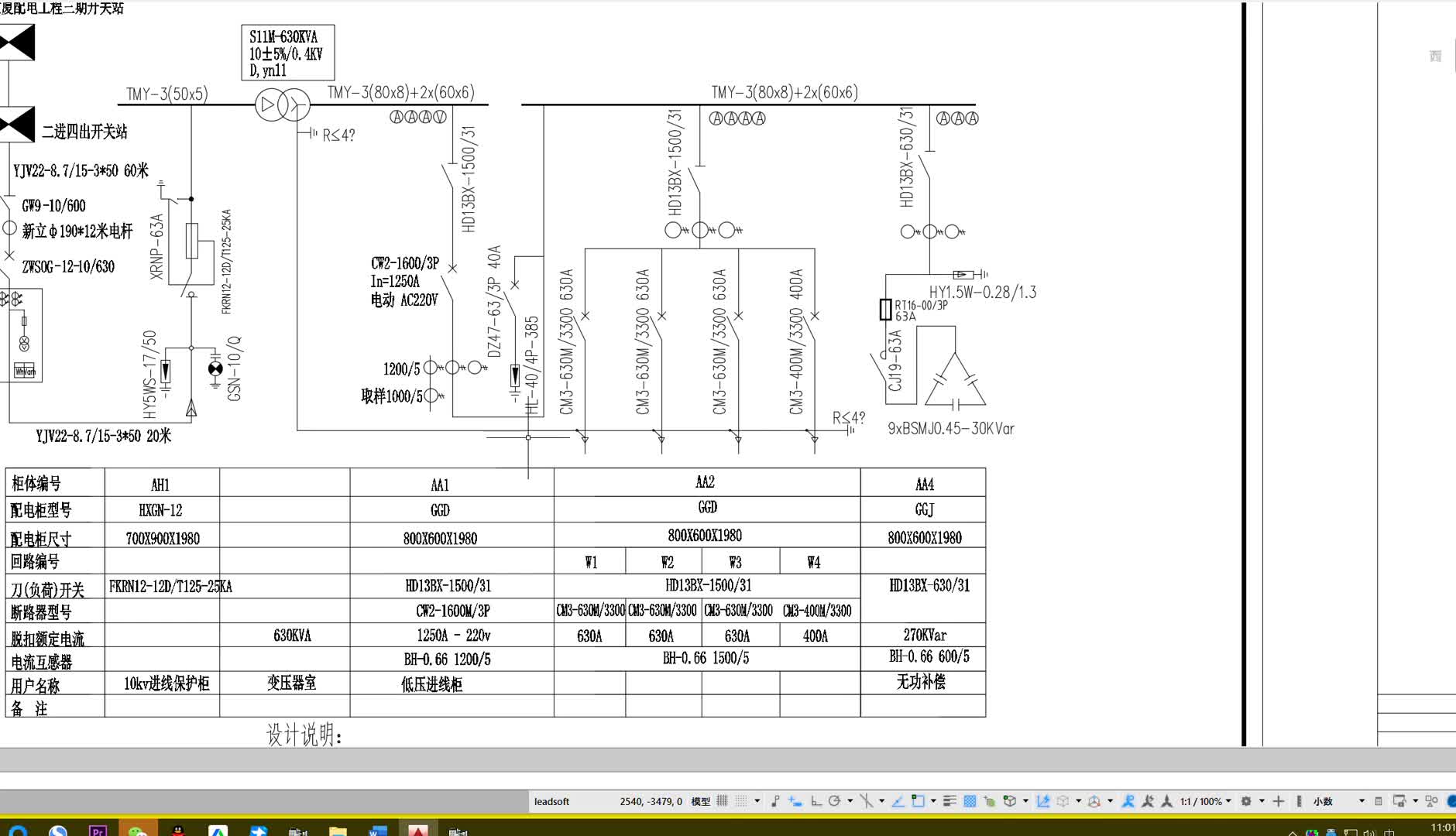The height and width of the screenshot is (836, 1456).
Task: Click lock UI icon in status bar
Action: tap(1399, 801)
